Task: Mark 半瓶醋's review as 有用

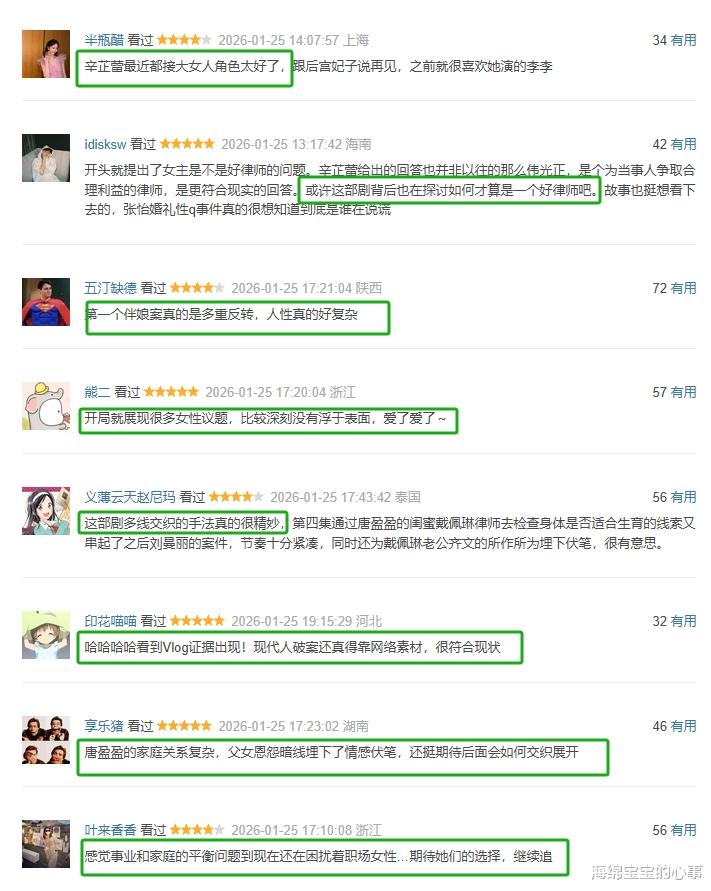Action: pyautogui.click(x=684, y=40)
